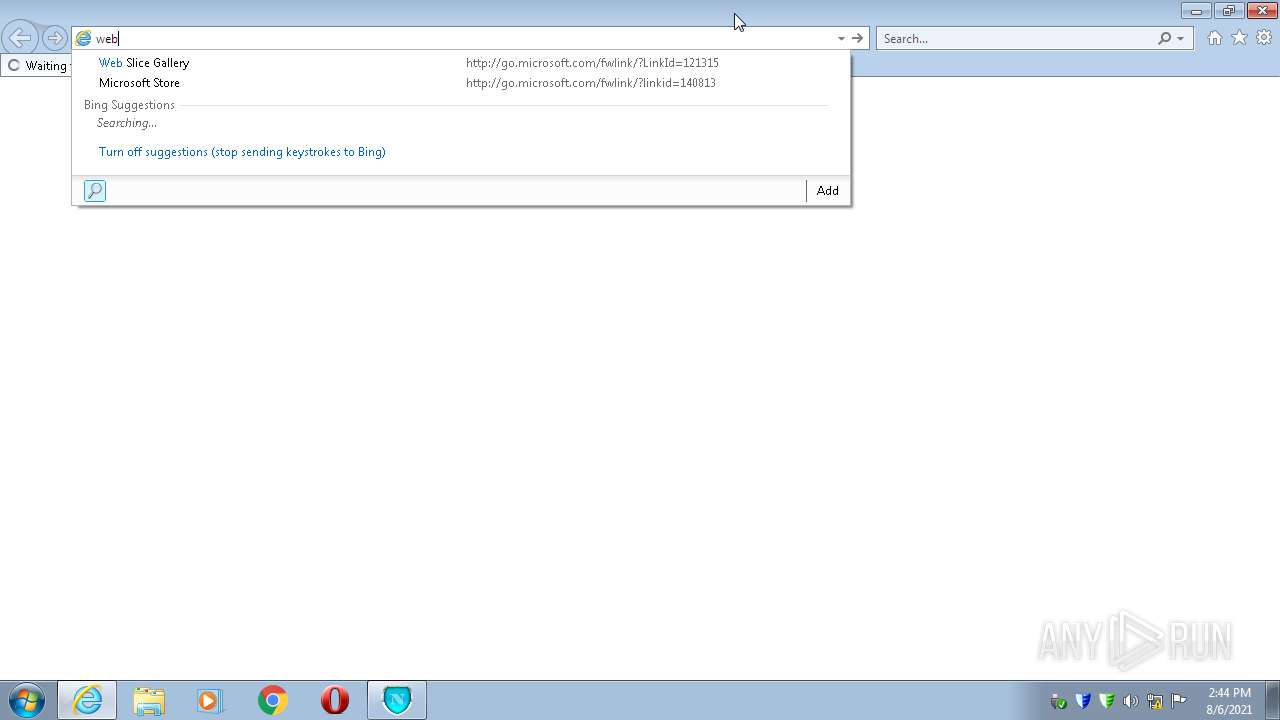1280x720 pixels.
Task: Launch Windows Media Player from taskbar
Action: coord(210,700)
